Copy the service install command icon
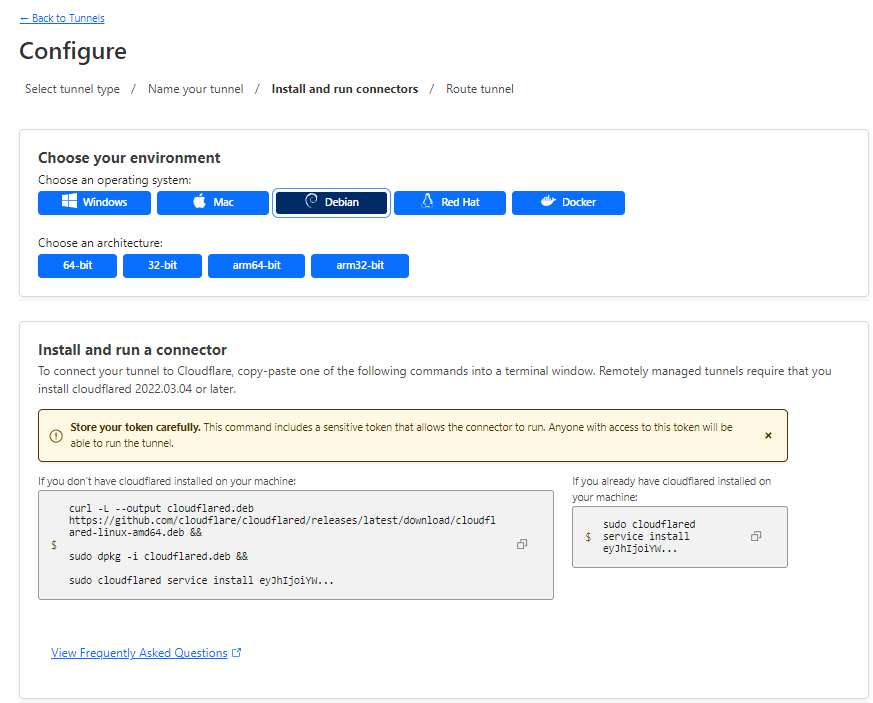 (756, 536)
